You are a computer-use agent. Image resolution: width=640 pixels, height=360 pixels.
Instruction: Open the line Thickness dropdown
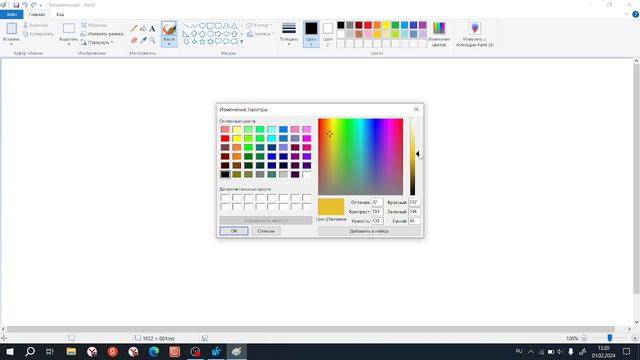click(289, 33)
